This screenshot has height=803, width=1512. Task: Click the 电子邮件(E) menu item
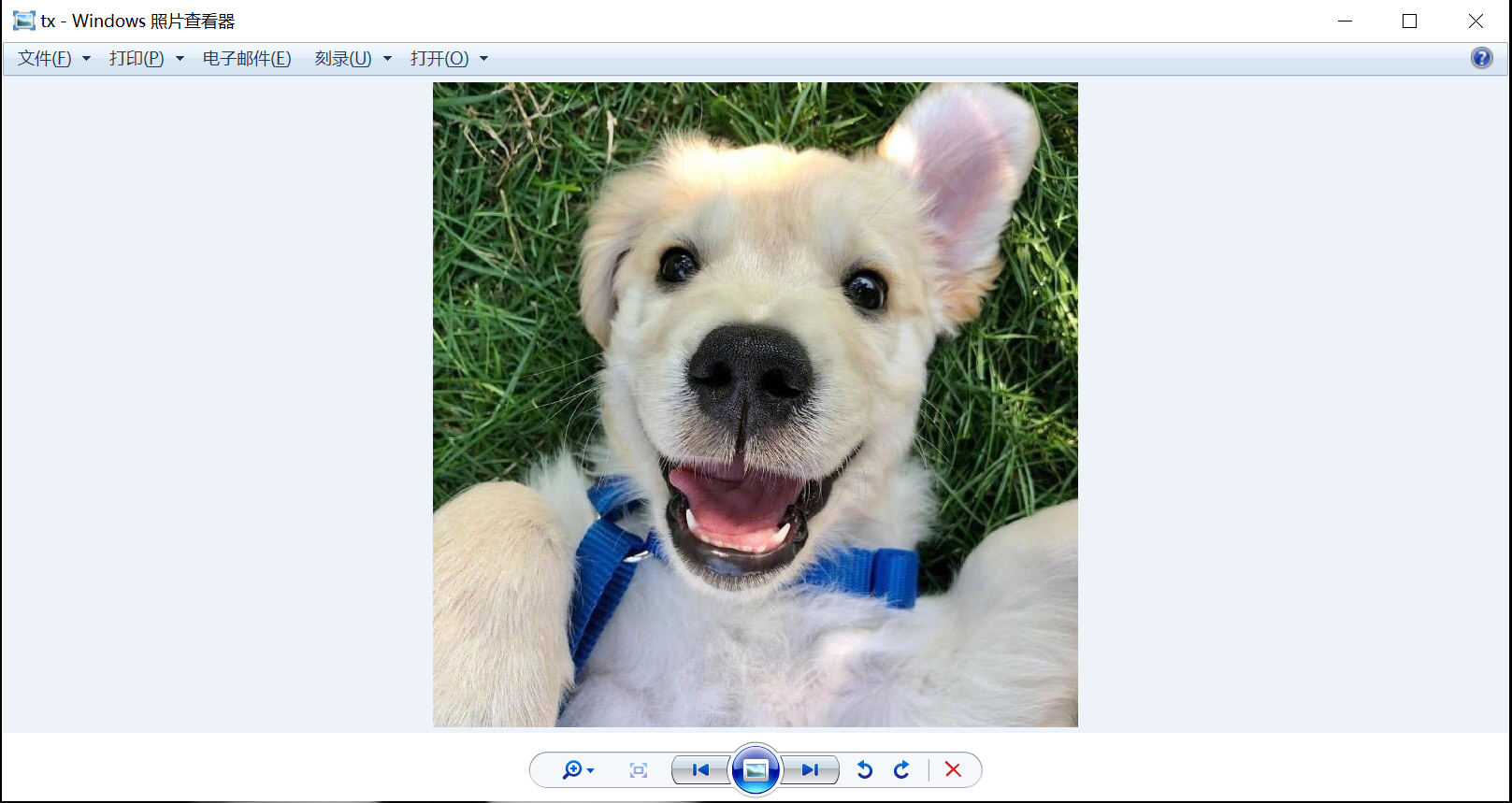tap(247, 59)
